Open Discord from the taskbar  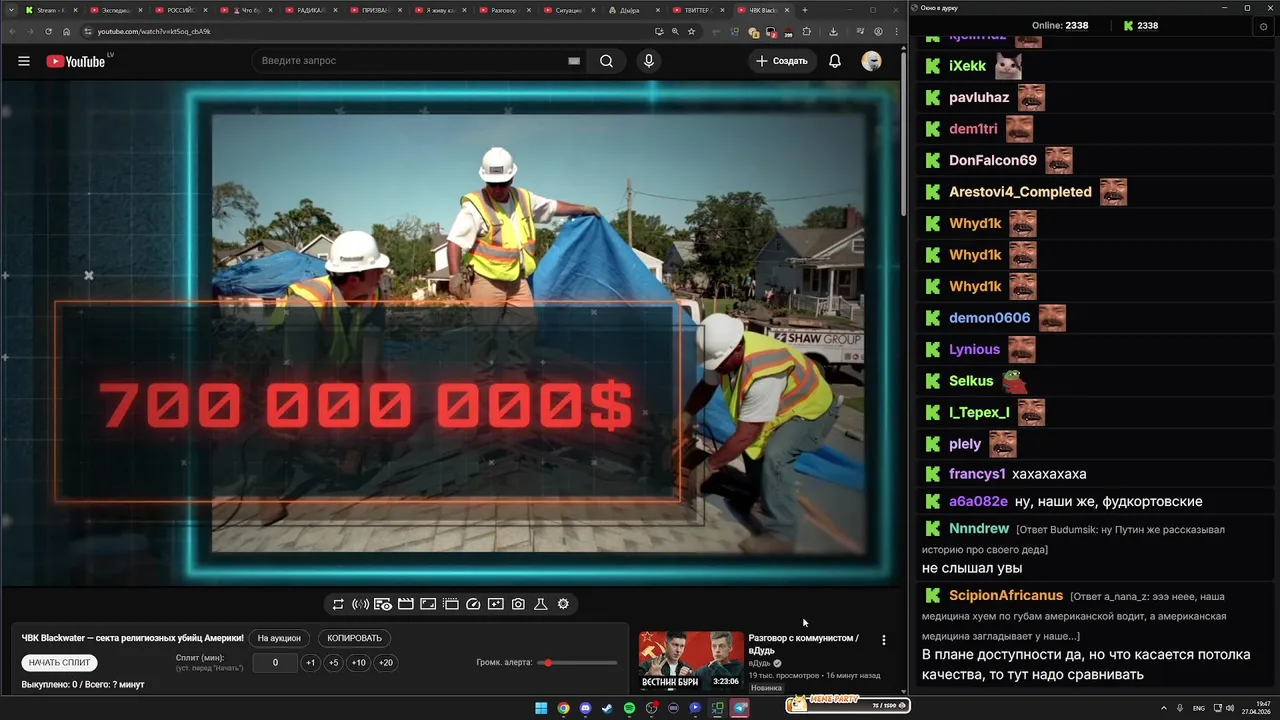click(x=585, y=708)
